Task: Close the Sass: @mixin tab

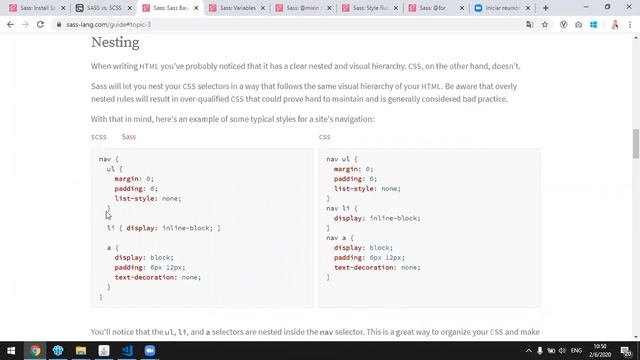Action: (329, 8)
